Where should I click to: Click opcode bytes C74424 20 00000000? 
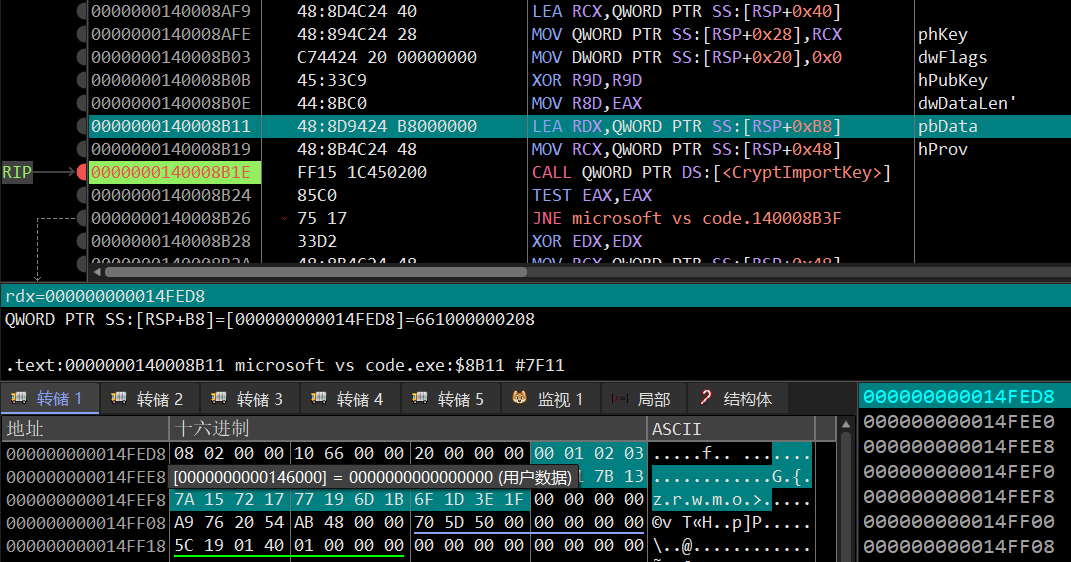coord(387,57)
